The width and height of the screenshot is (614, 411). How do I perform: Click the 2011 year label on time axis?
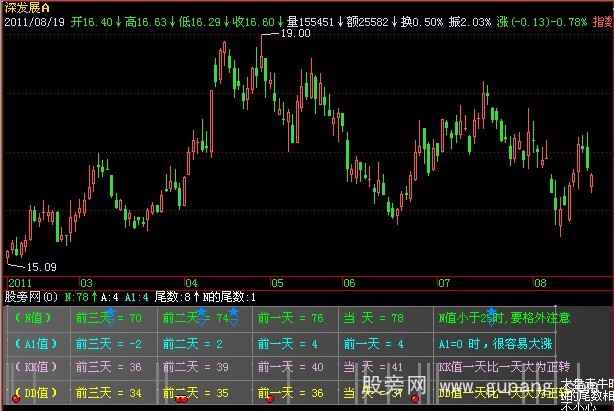(x=20, y=283)
